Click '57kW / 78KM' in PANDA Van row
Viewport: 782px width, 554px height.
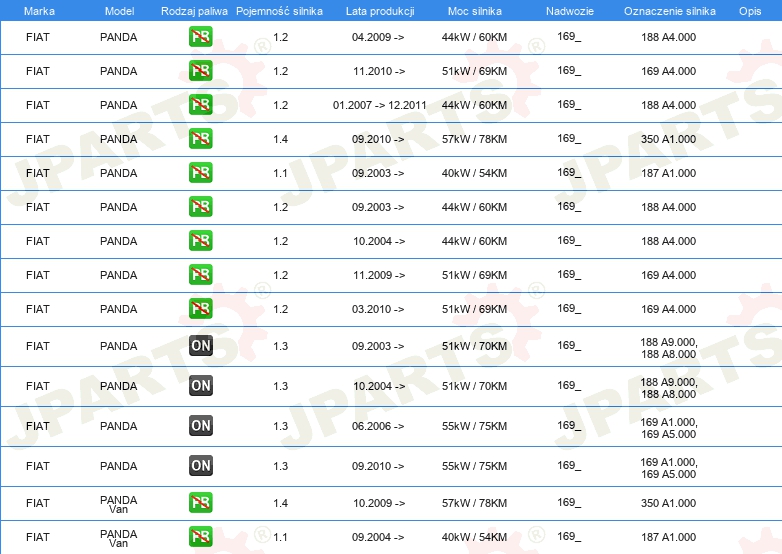coord(474,504)
